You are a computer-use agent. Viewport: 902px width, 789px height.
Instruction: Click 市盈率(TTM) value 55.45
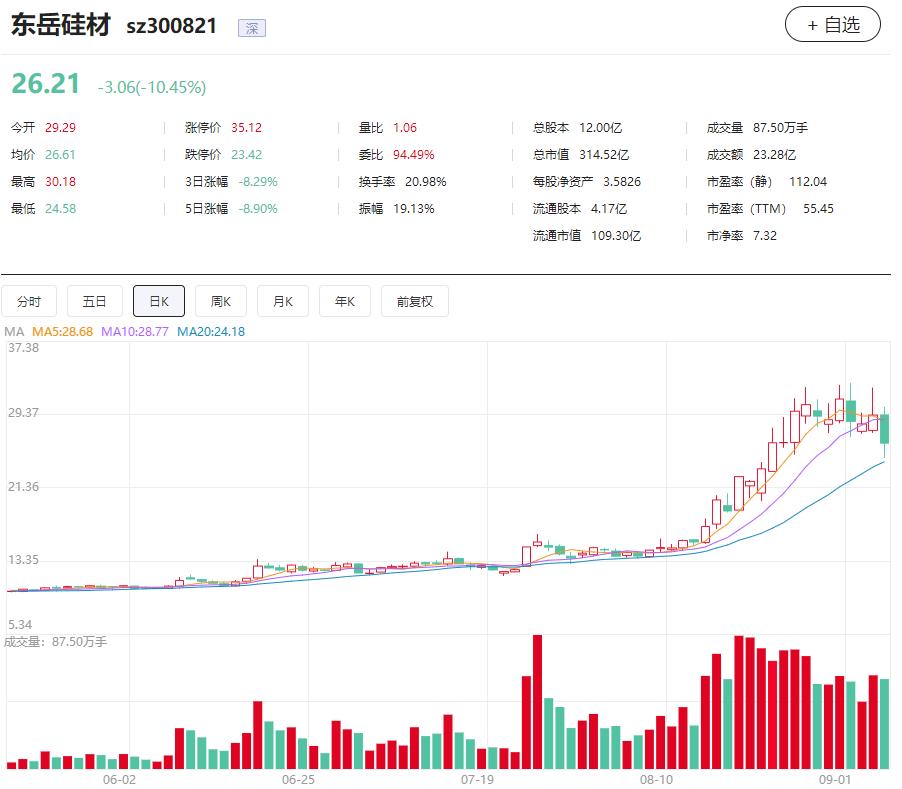[819, 209]
